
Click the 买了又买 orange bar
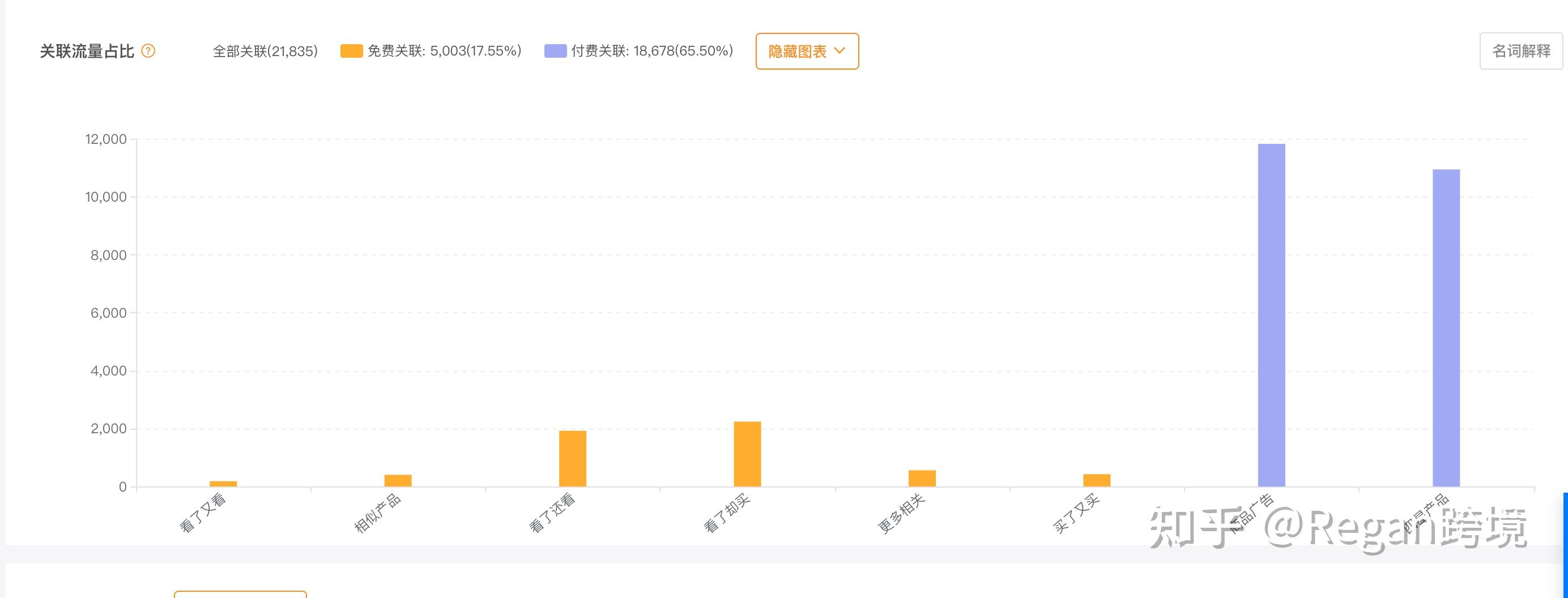1097,480
